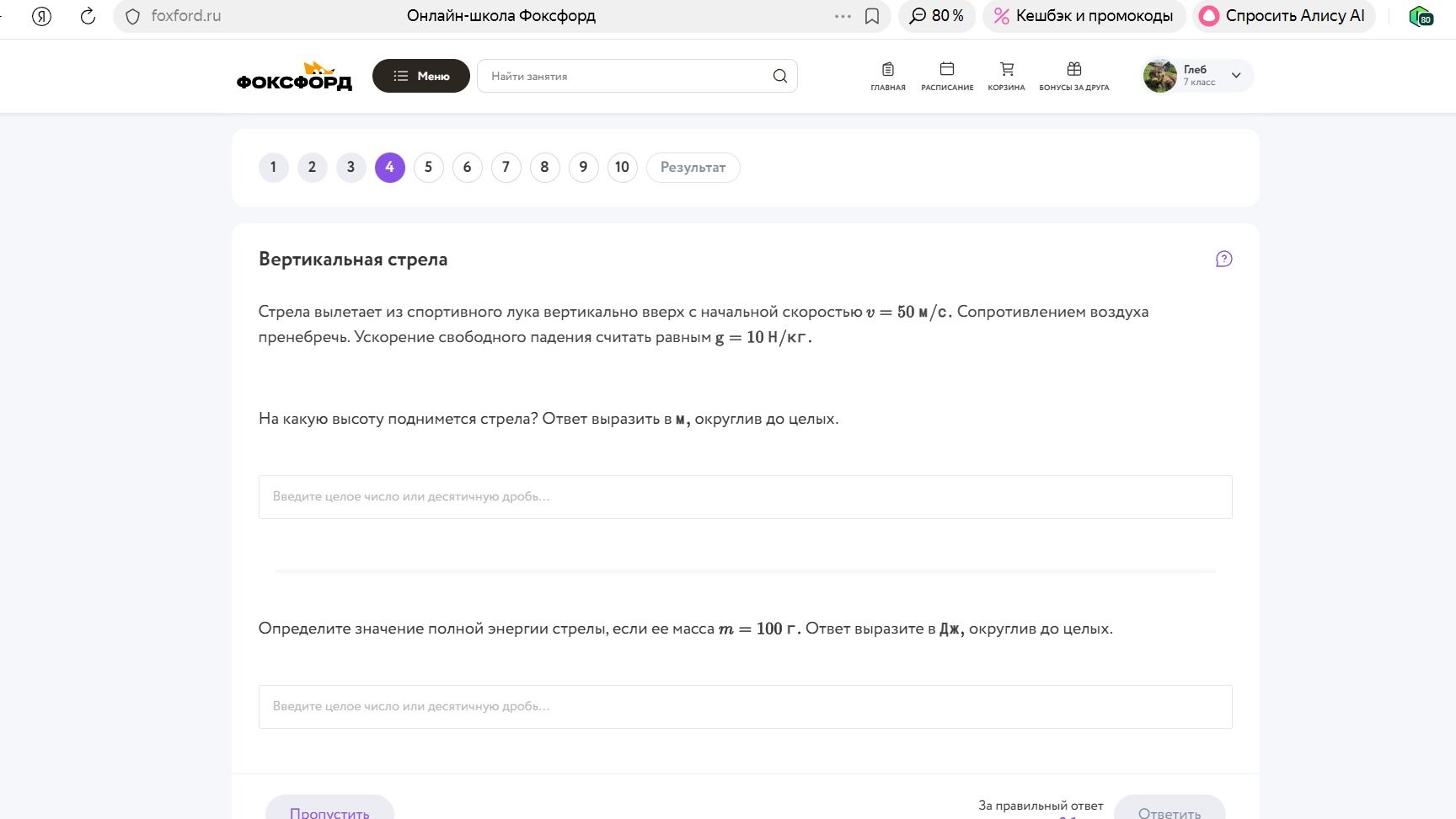Go to question 9
This screenshot has height=819, width=1456.
pyautogui.click(x=583, y=167)
